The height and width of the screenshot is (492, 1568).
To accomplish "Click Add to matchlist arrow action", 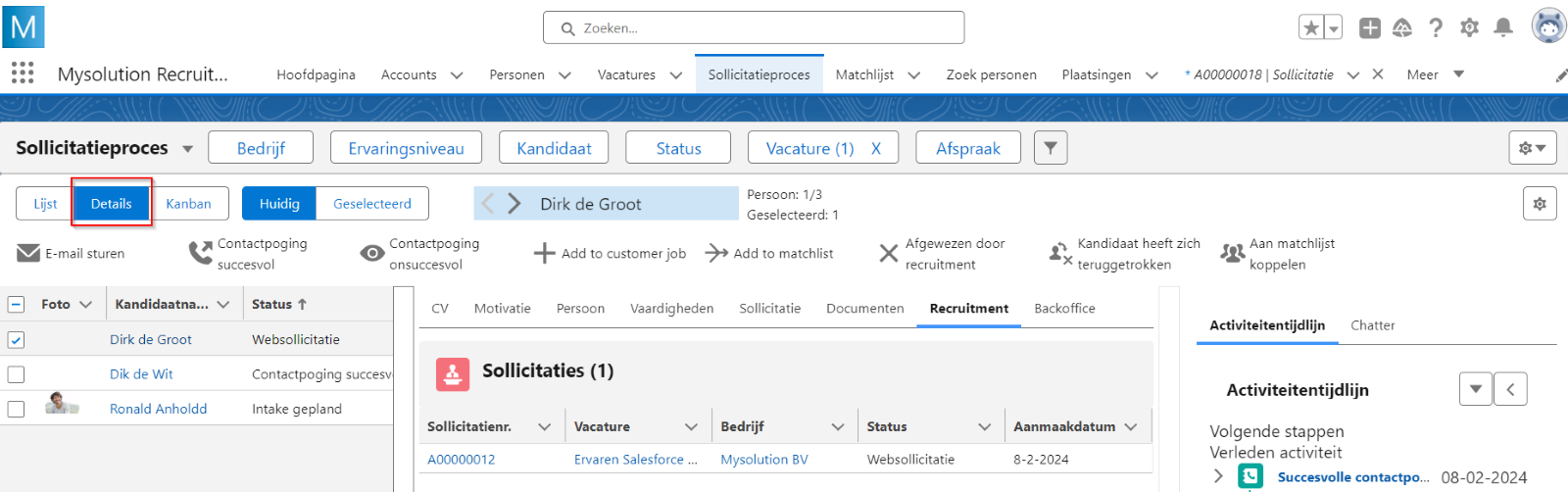I will [716, 253].
